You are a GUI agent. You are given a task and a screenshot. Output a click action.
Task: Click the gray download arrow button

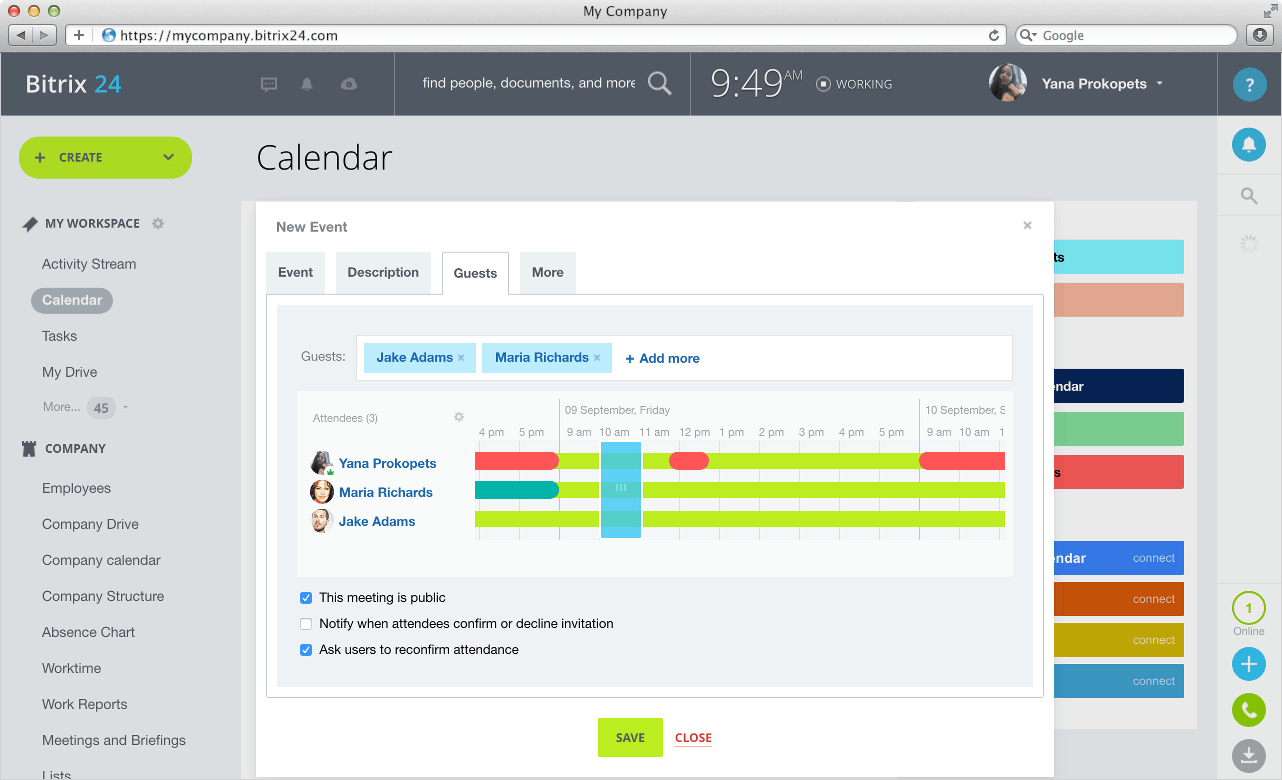click(1249, 756)
